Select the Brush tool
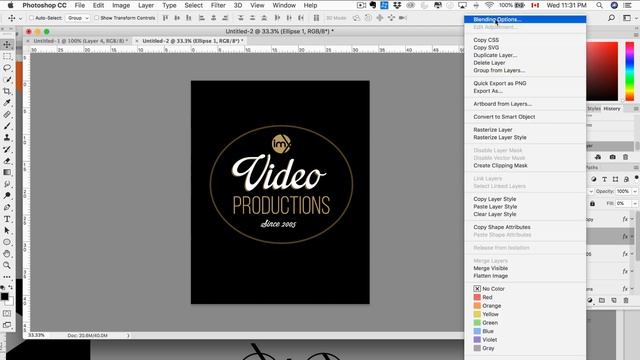The image size is (640, 360). click(7, 126)
